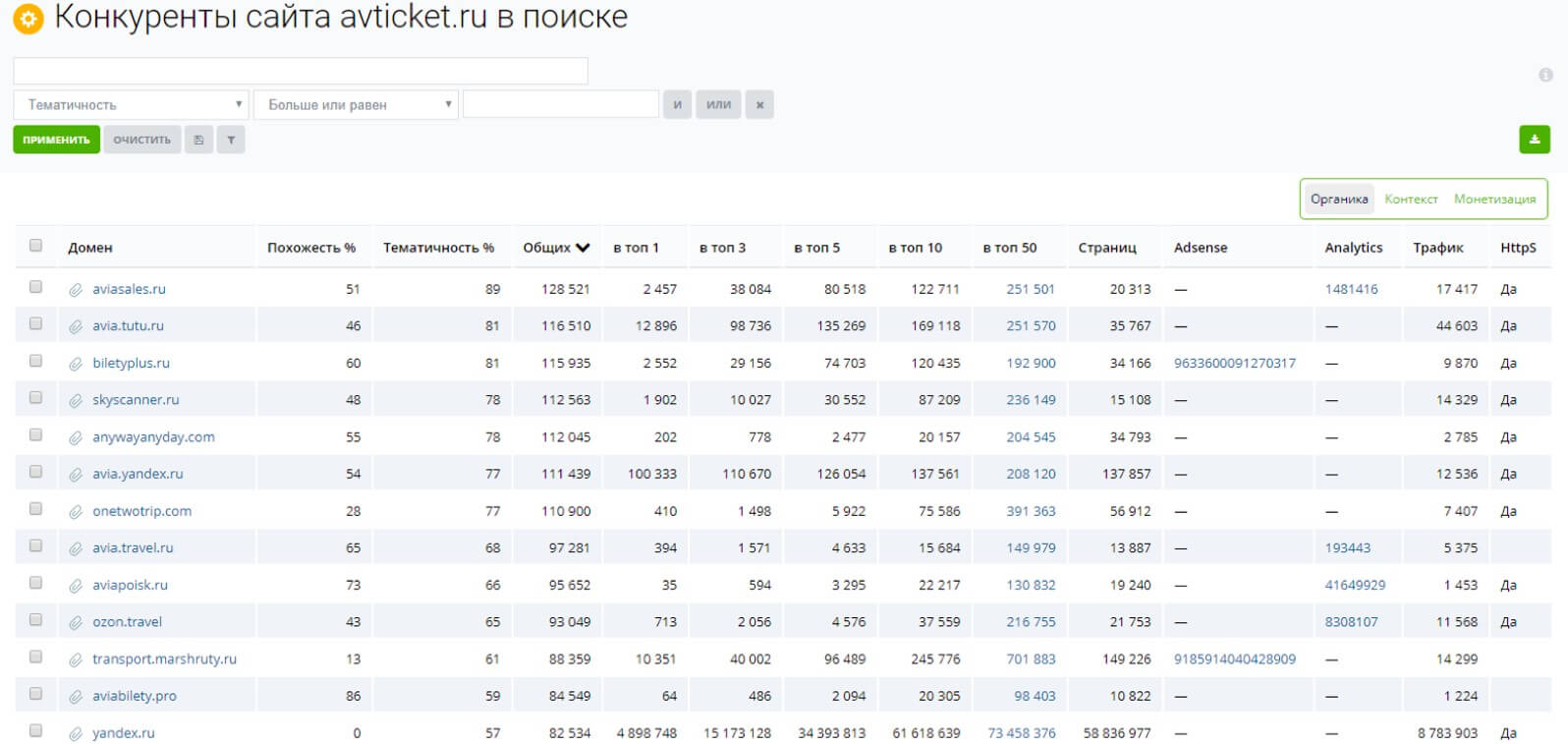Switch to the Монетизация tab
Screen dimensions: 1568x744
coord(1494,199)
